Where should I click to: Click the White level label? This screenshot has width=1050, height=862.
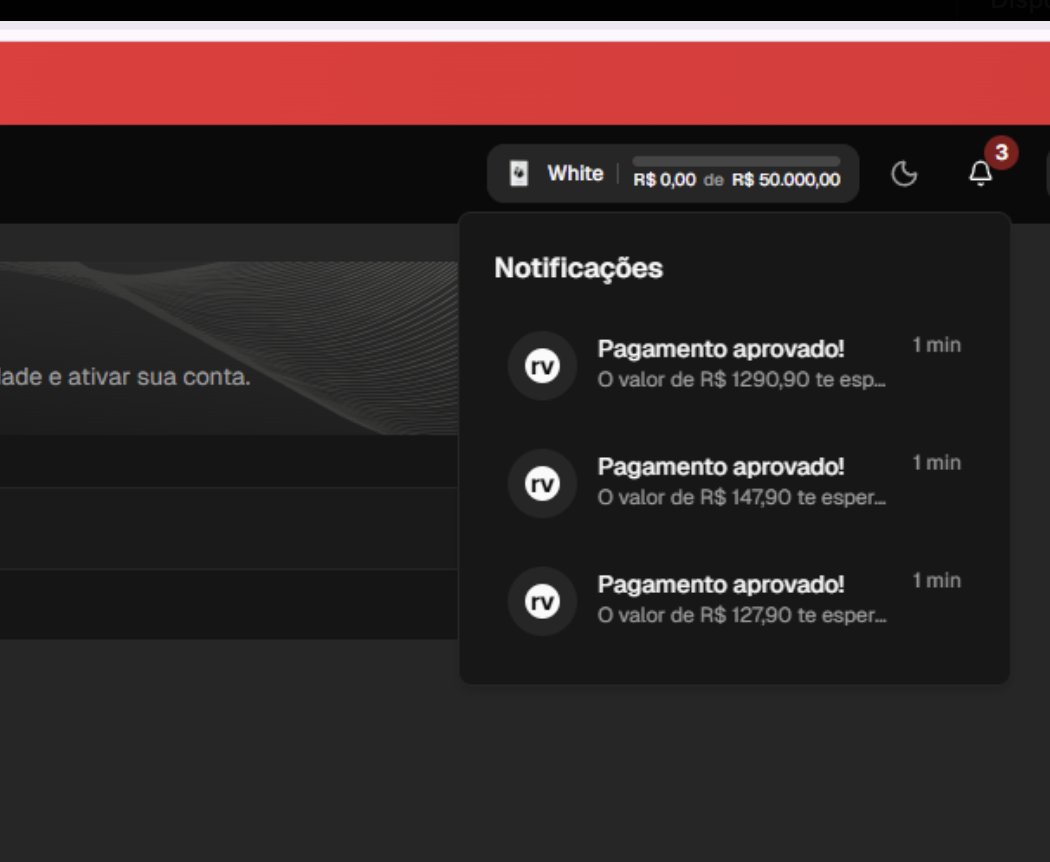[x=575, y=173]
